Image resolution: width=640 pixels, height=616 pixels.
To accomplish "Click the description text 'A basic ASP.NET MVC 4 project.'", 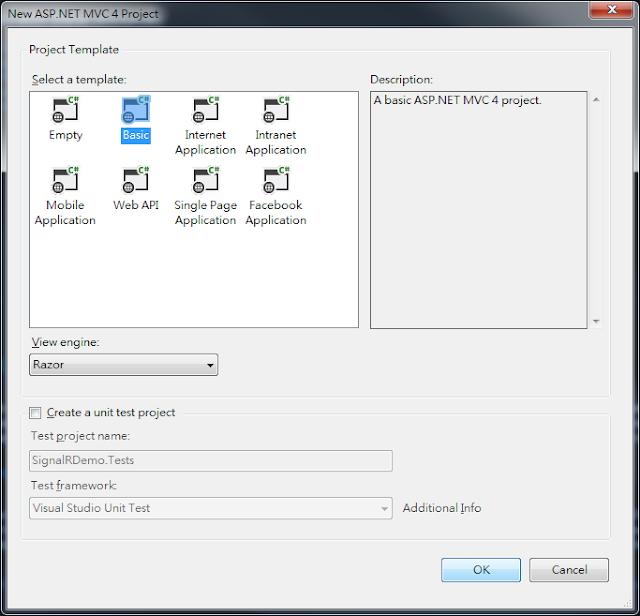I will click(x=458, y=100).
